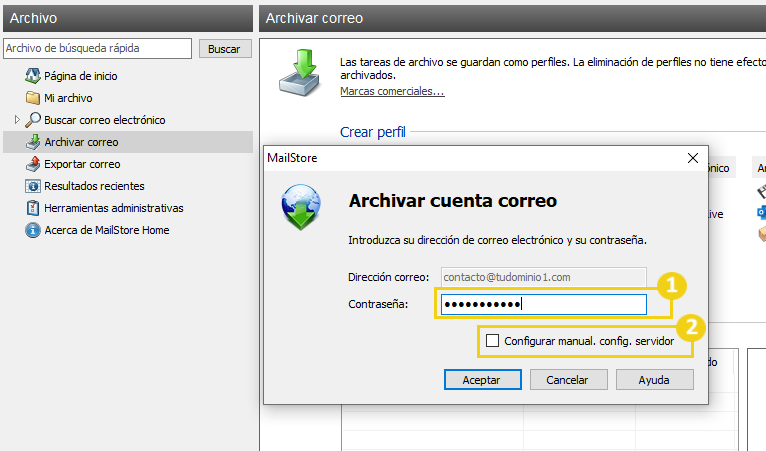Open Ayuda from the dialog
The image size is (766, 451).
pyautogui.click(x=655, y=380)
